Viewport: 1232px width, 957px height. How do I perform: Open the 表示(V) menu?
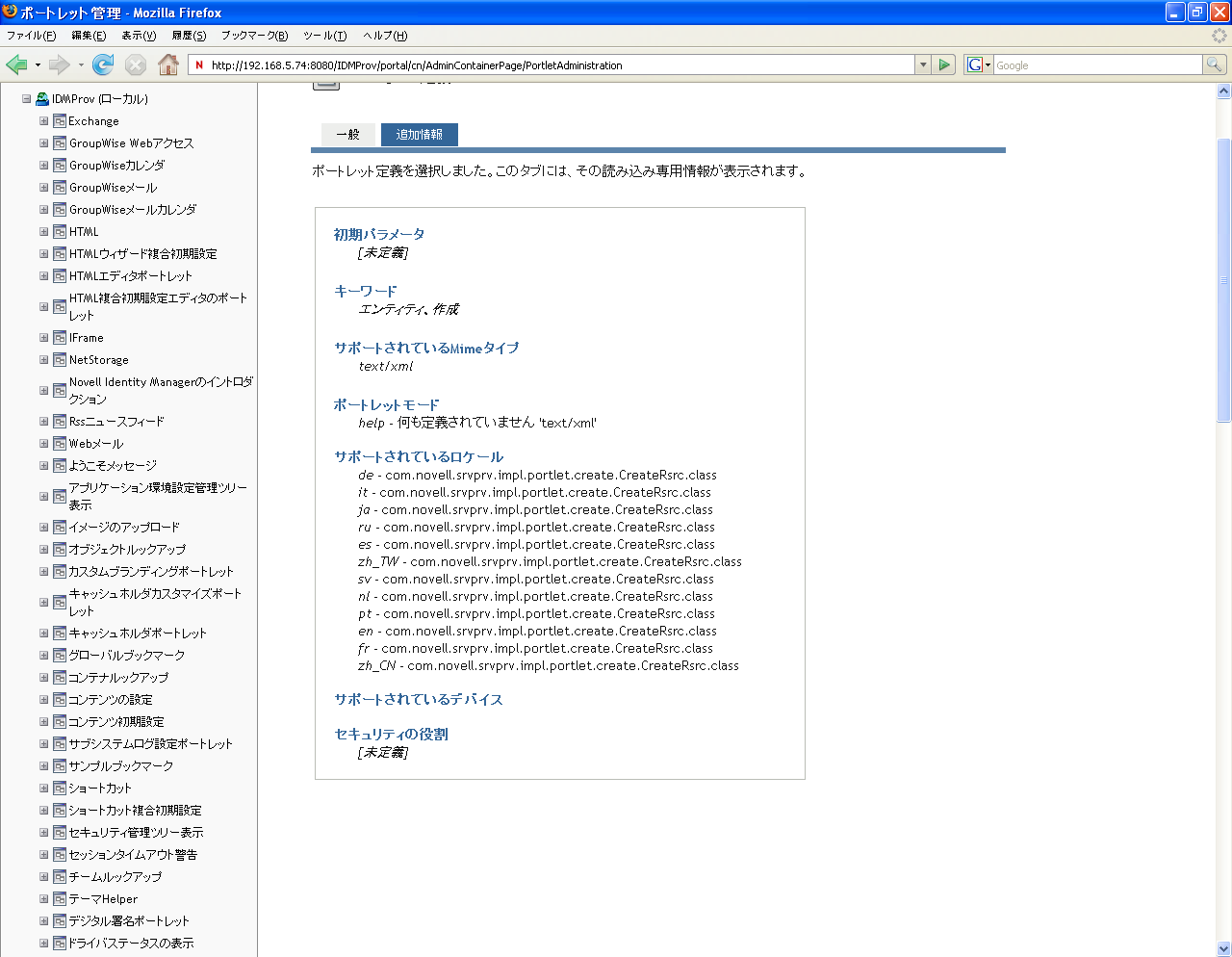click(x=139, y=36)
